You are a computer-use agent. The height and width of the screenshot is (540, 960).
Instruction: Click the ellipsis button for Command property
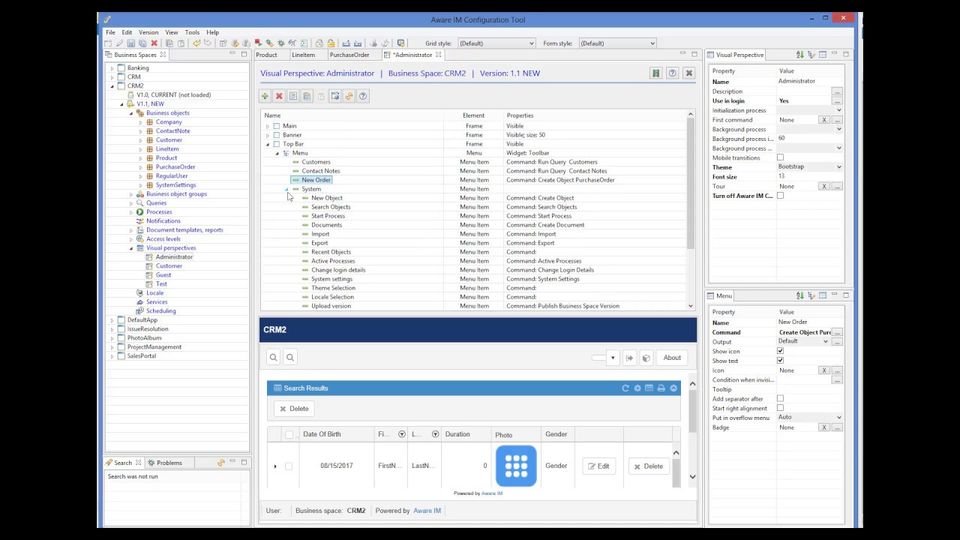point(837,332)
